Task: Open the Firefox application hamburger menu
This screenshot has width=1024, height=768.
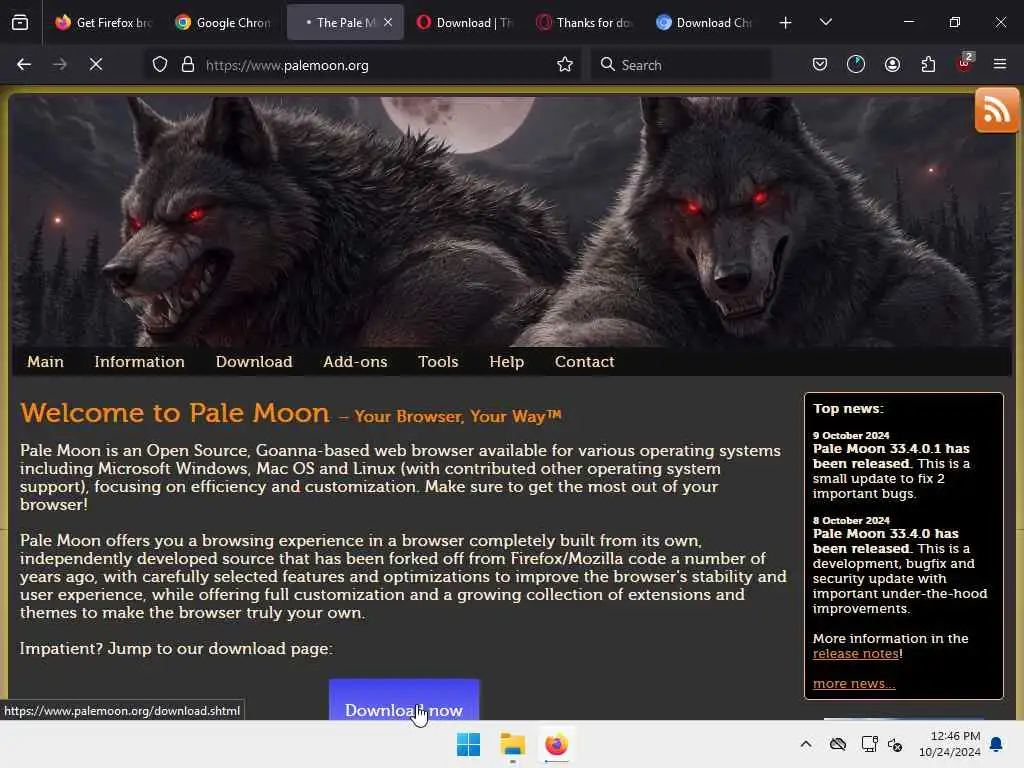Action: pos(1000,64)
